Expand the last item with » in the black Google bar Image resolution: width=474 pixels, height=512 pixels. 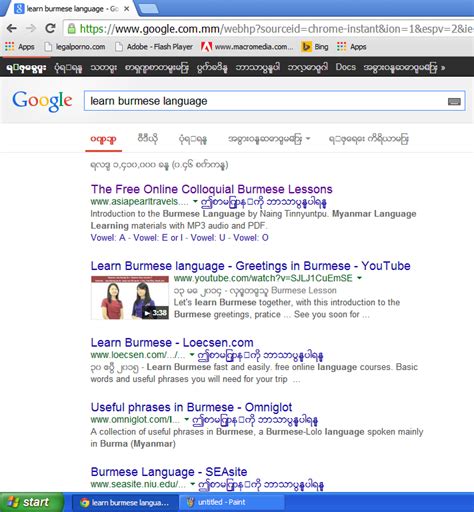(x=404, y=67)
